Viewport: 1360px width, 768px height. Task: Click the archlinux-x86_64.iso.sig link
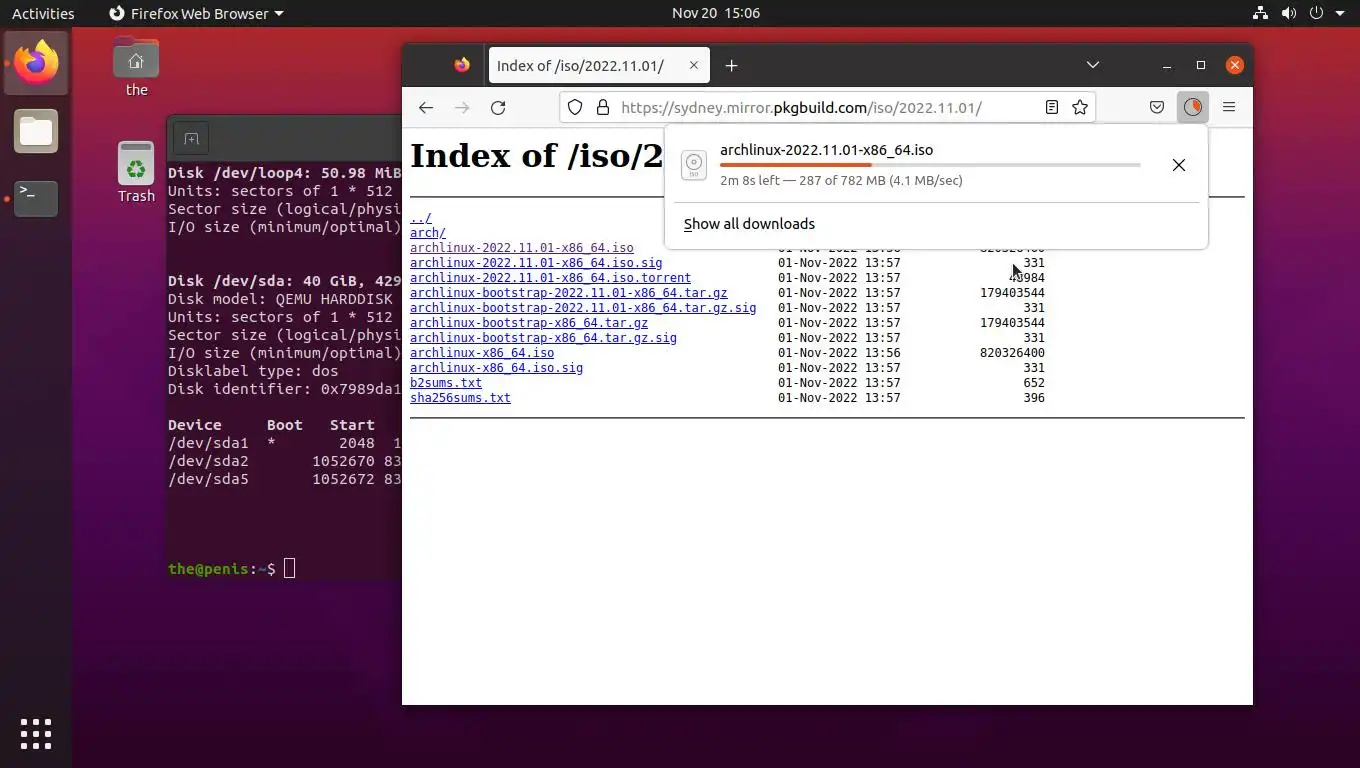(496, 367)
